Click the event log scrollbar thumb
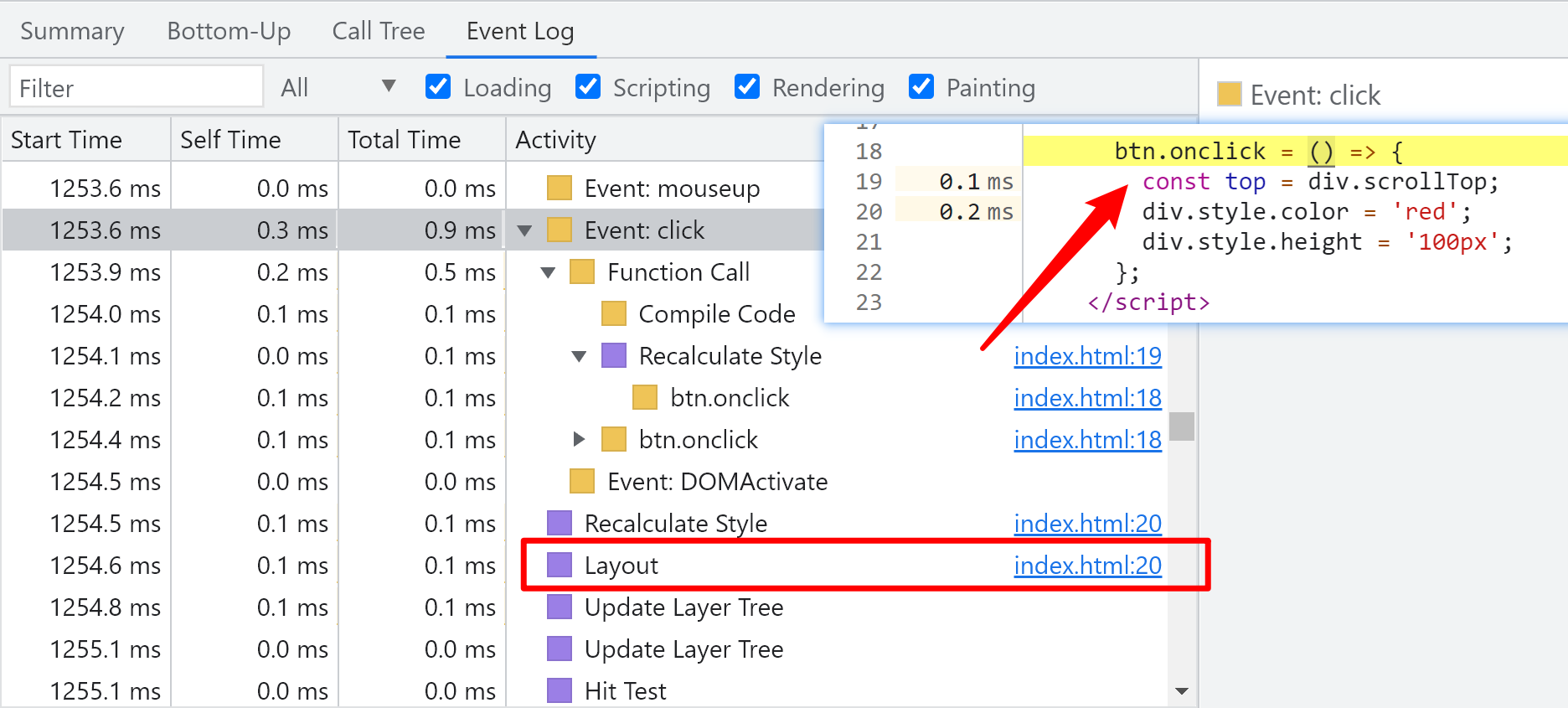Image resolution: width=1568 pixels, height=708 pixels. [x=1182, y=426]
